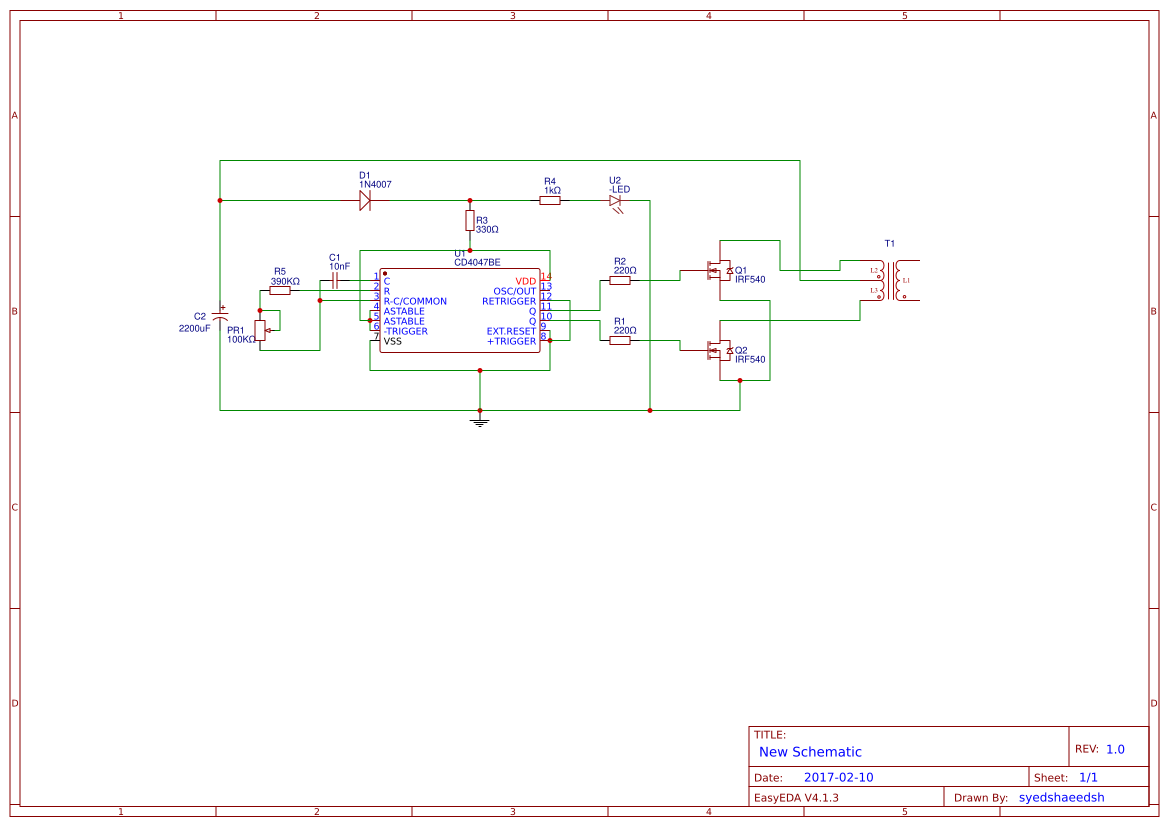This screenshot has height=827, width=1169.
Task: Select the T1 transformer symbol
Action: click(x=890, y=280)
